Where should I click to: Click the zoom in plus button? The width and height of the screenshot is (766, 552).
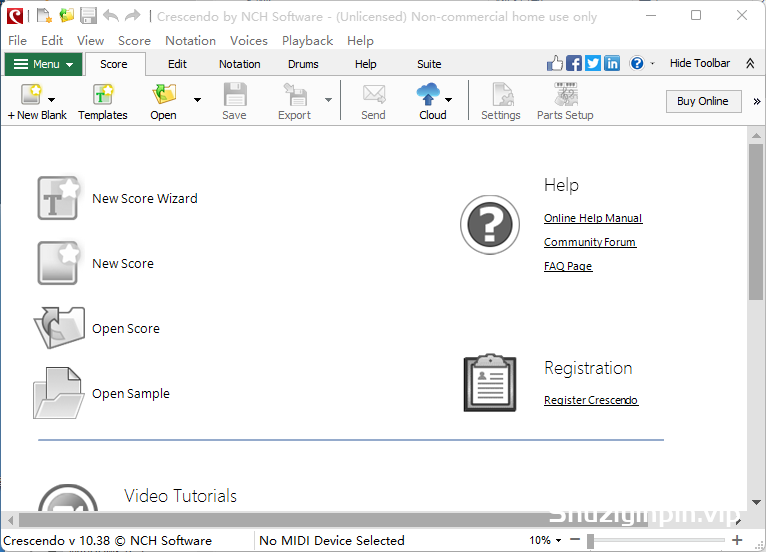[x=737, y=540]
